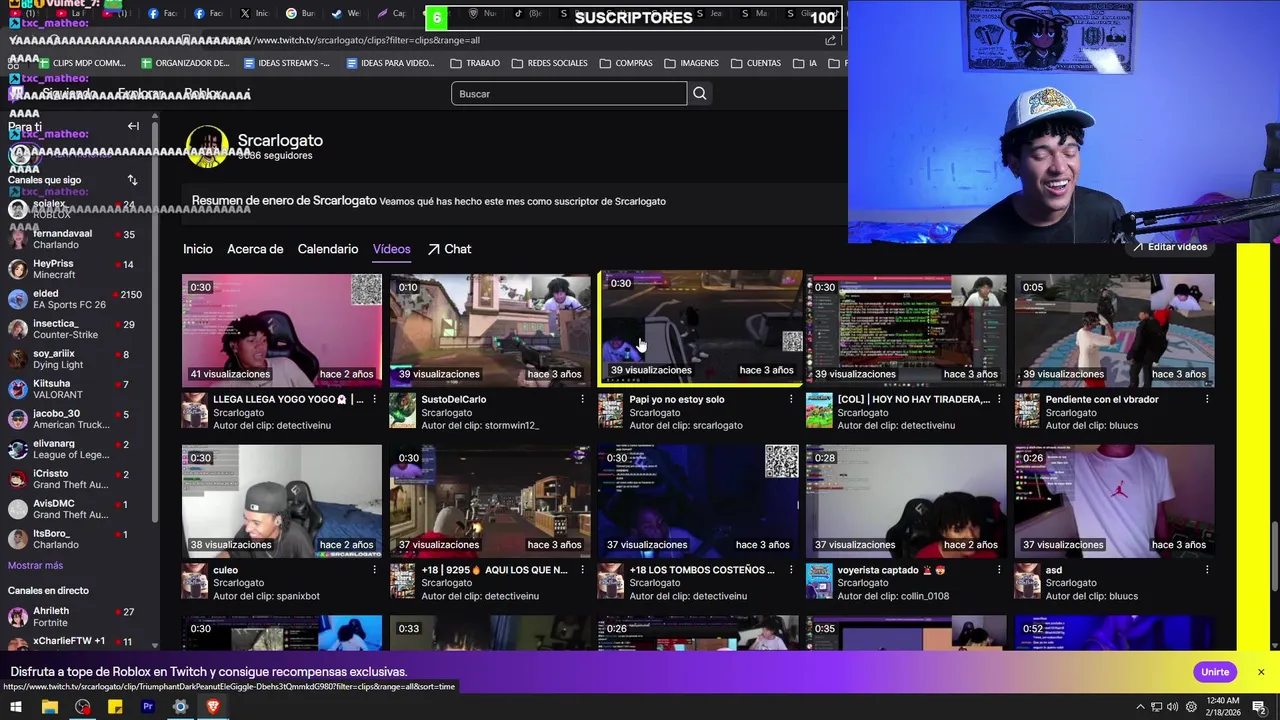Collapse the Para ti sidebar arrow

click(133, 126)
